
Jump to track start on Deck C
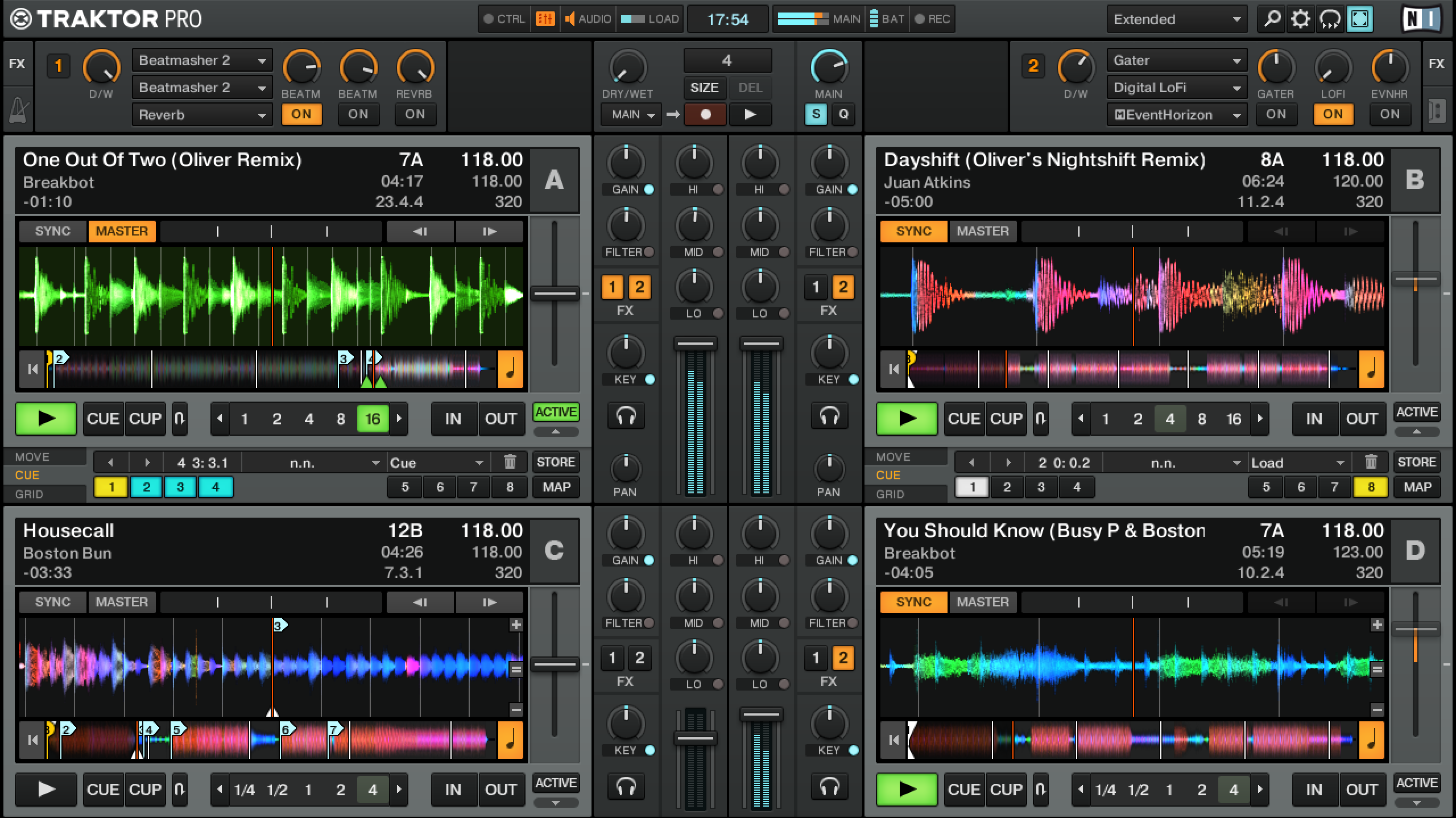[33, 740]
